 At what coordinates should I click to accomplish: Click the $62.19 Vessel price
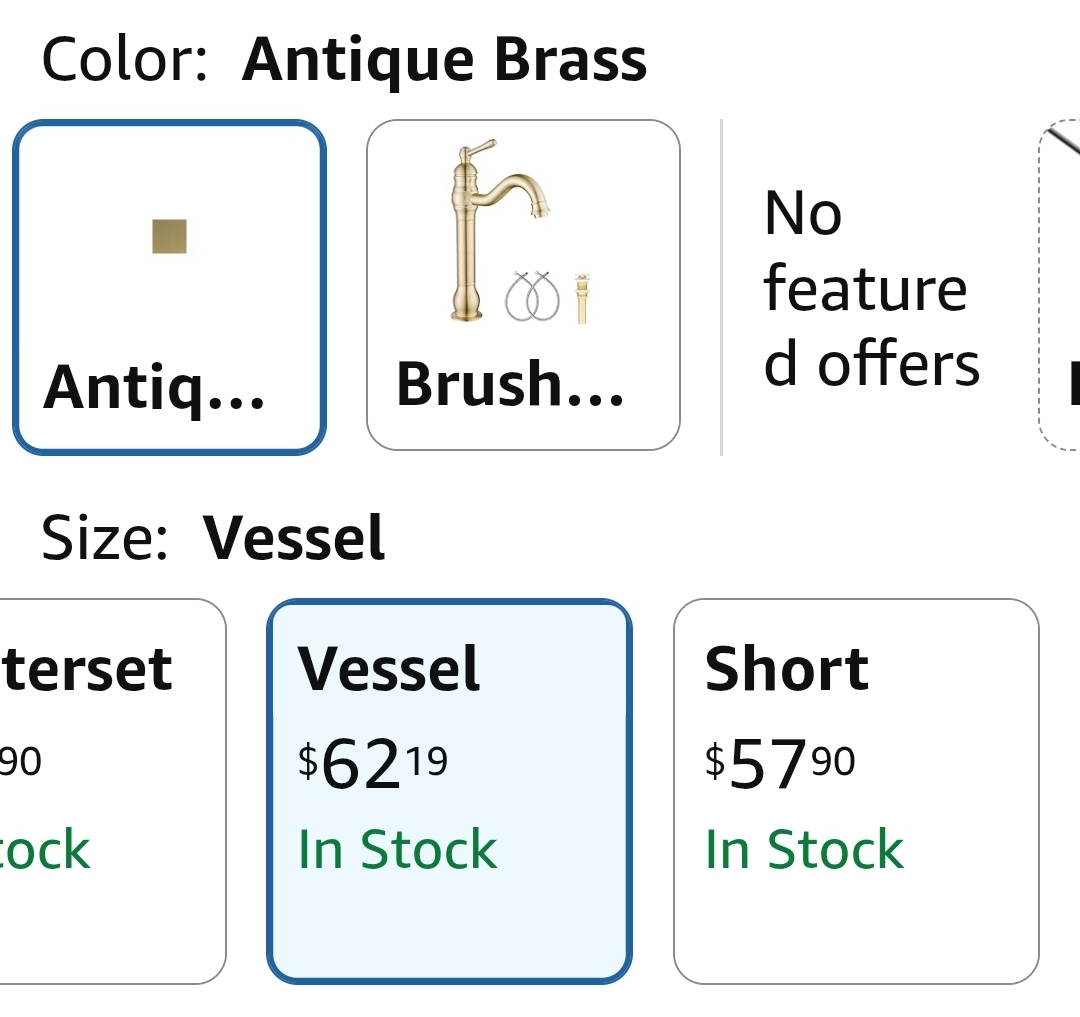tap(373, 763)
